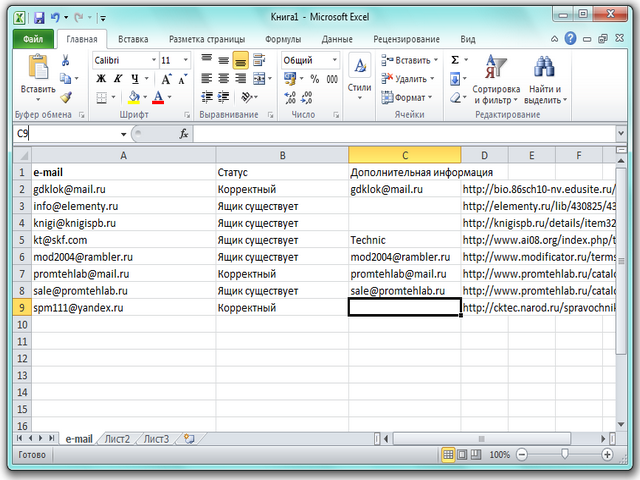Switch to the Рецензирование tab

[x=407, y=40]
